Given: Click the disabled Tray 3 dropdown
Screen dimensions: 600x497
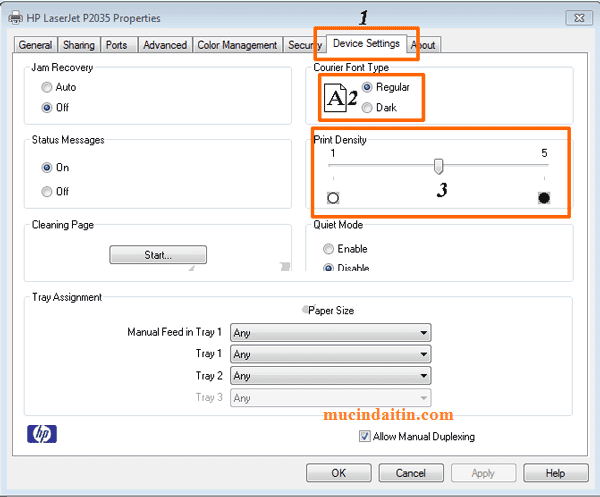Looking at the screenshot, I should click(330, 398).
